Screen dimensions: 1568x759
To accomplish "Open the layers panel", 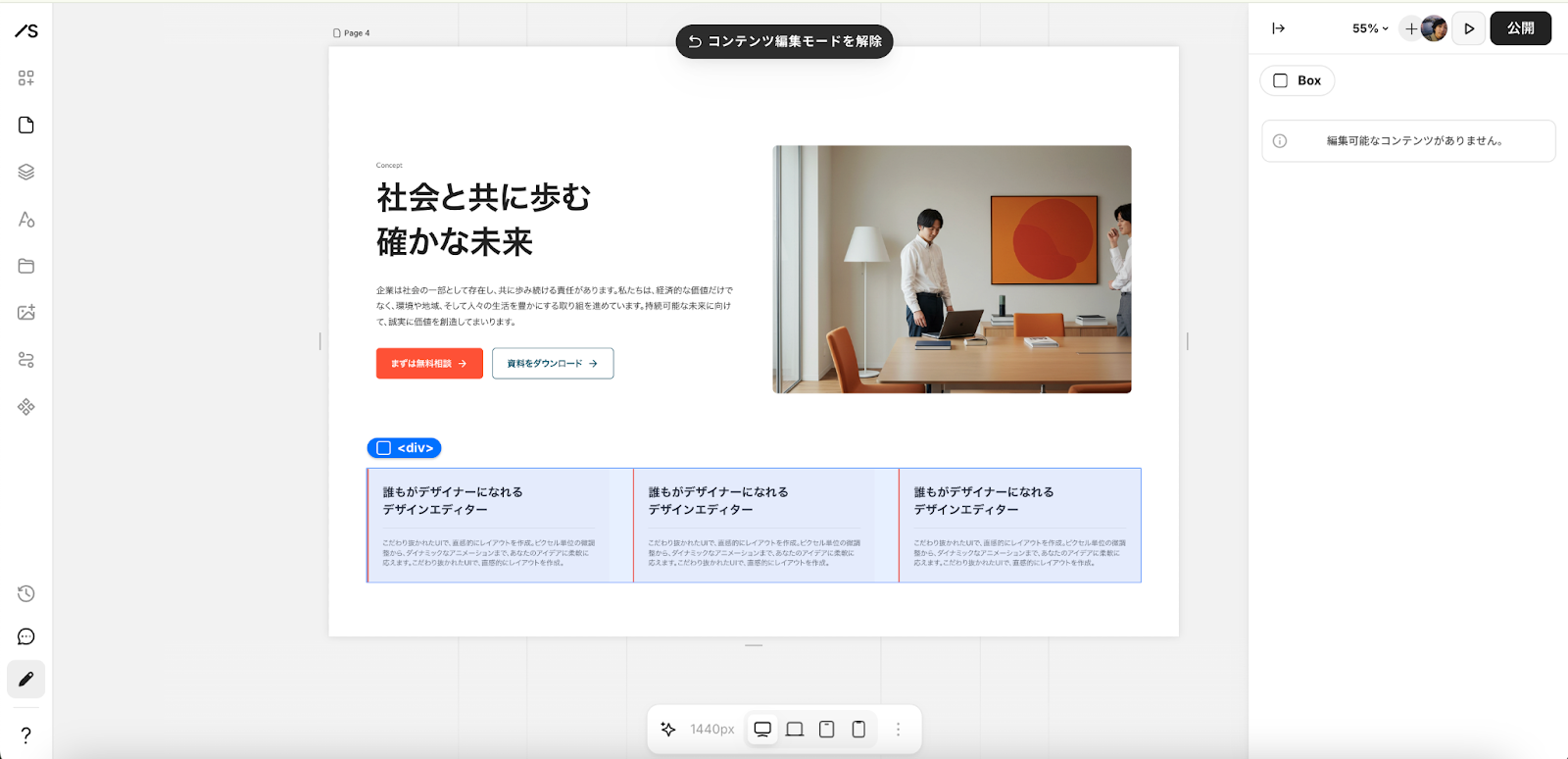I will (26, 173).
